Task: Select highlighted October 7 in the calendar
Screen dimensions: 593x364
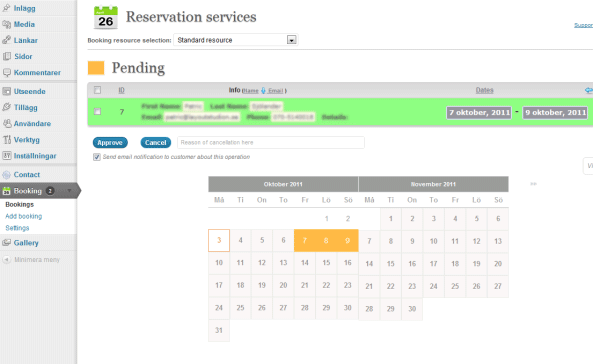Action: 304,240
